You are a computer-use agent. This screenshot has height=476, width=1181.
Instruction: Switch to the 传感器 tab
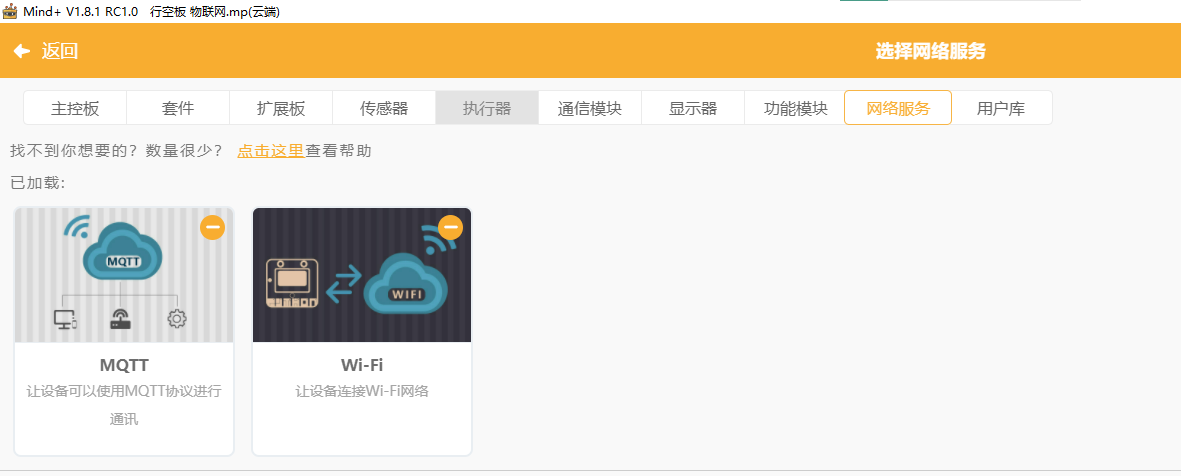pyautogui.click(x=384, y=108)
